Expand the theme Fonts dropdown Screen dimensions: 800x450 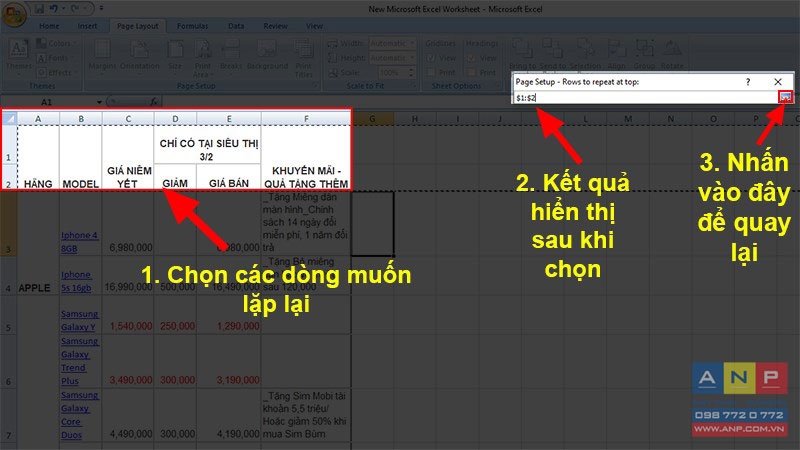pyautogui.click(x=54, y=58)
